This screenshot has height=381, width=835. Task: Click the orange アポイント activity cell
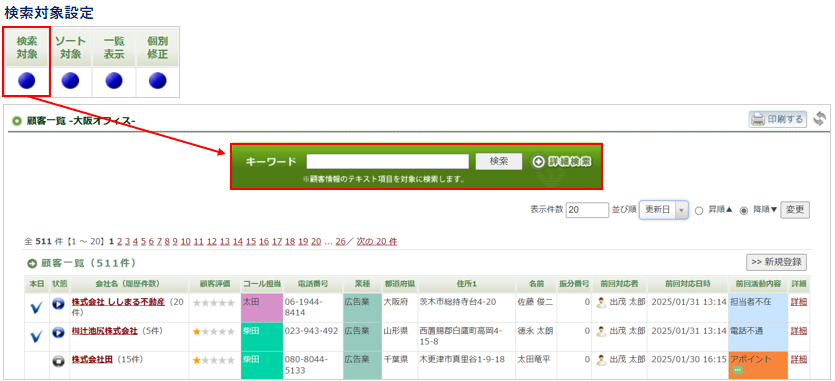(758, 365)
